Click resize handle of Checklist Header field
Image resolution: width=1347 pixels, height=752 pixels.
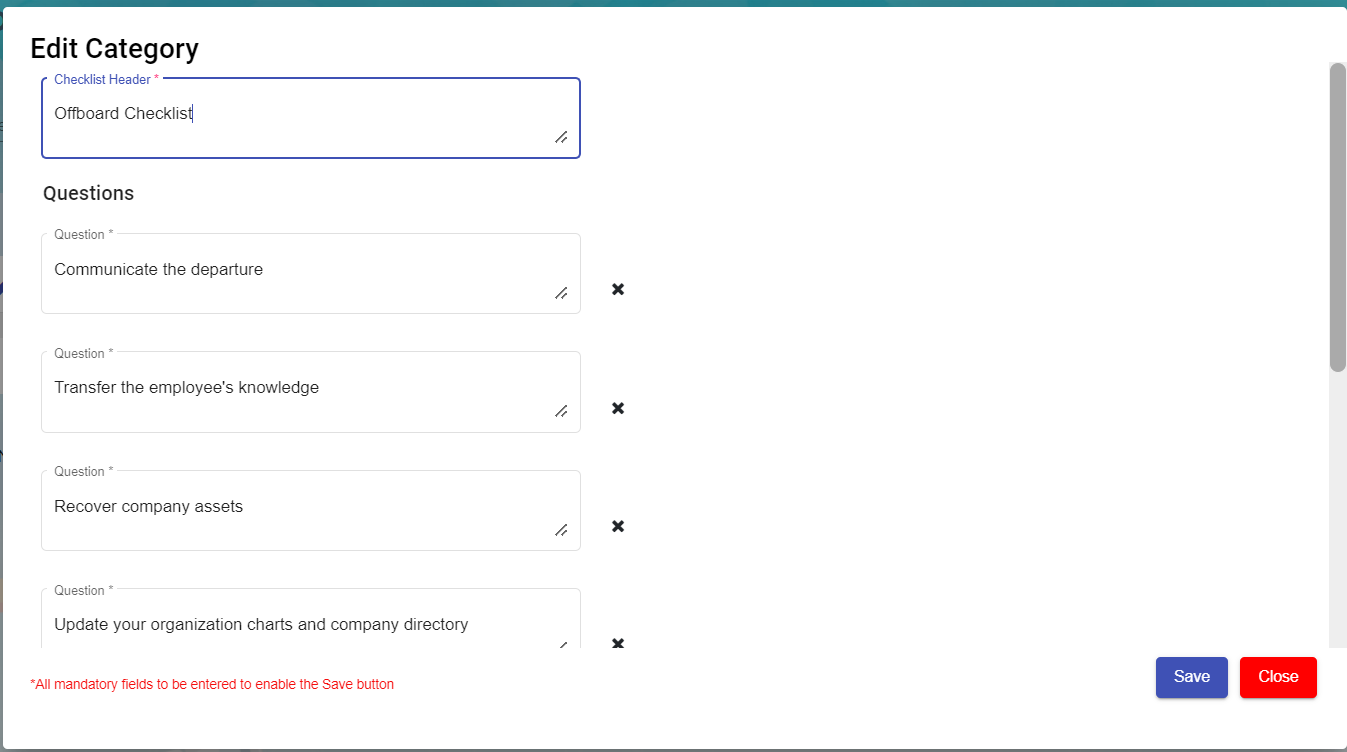561,137
